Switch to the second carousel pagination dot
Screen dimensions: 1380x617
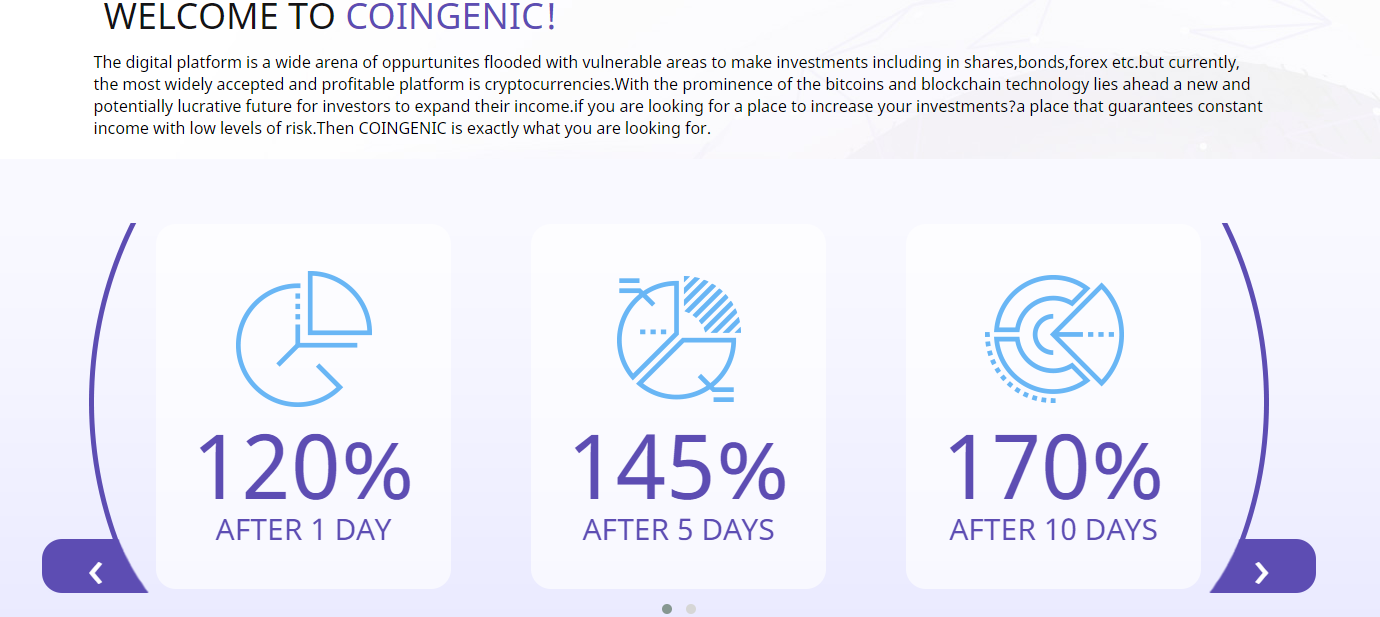click(x=691, y=609)
